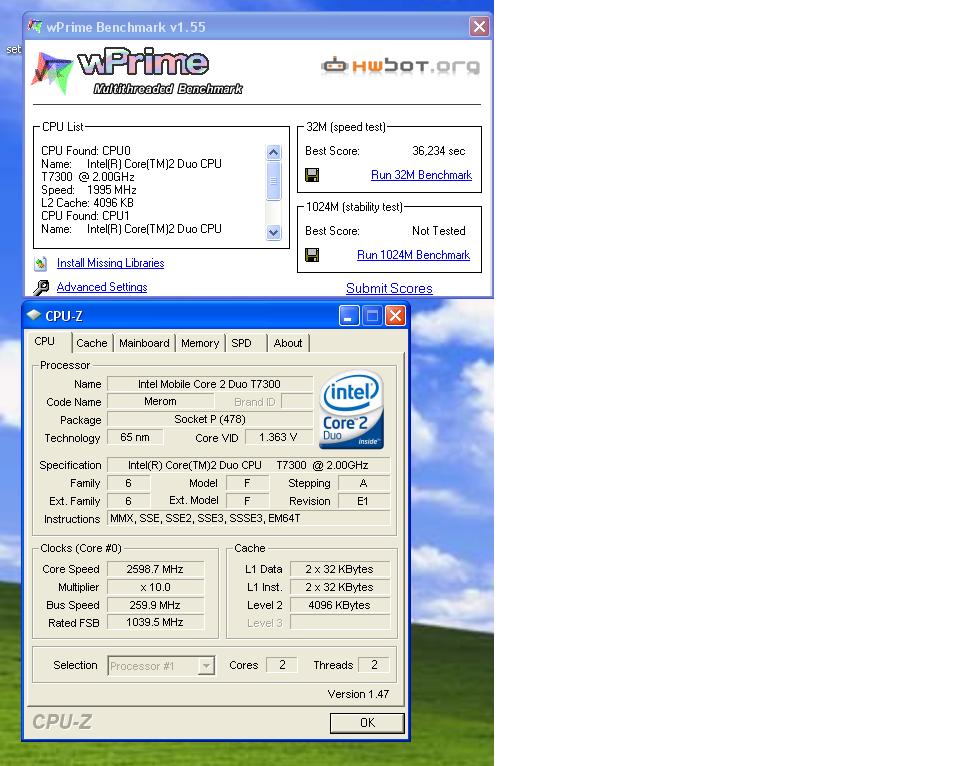
Task: Click the Not Tested best score text
Action: point(438,231)
